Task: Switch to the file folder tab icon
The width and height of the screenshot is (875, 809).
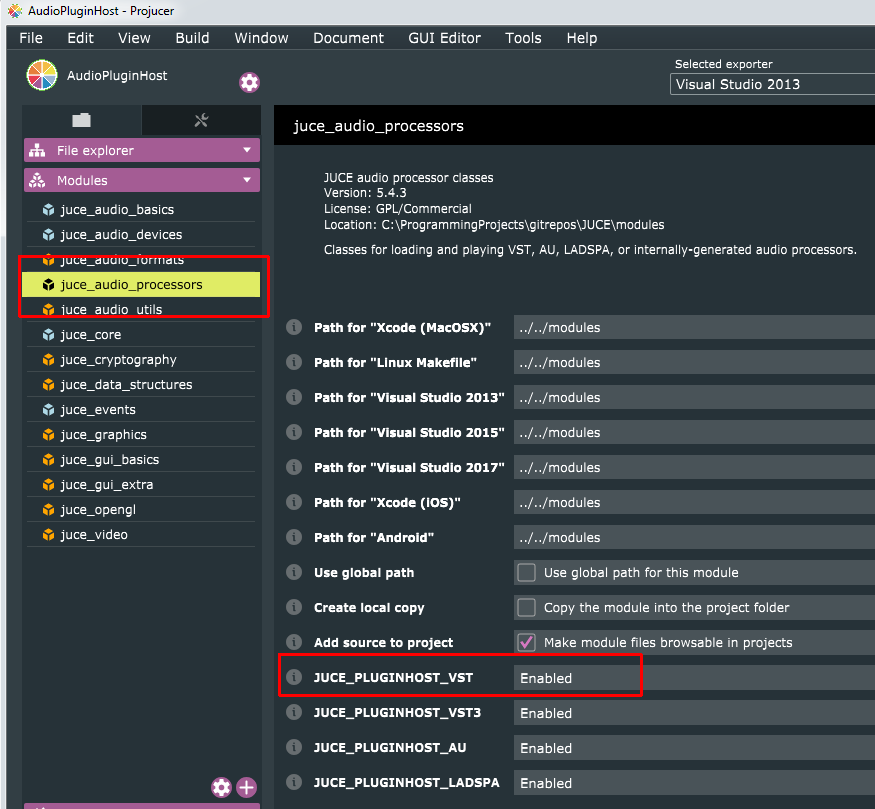Action: tap(81, 120)
